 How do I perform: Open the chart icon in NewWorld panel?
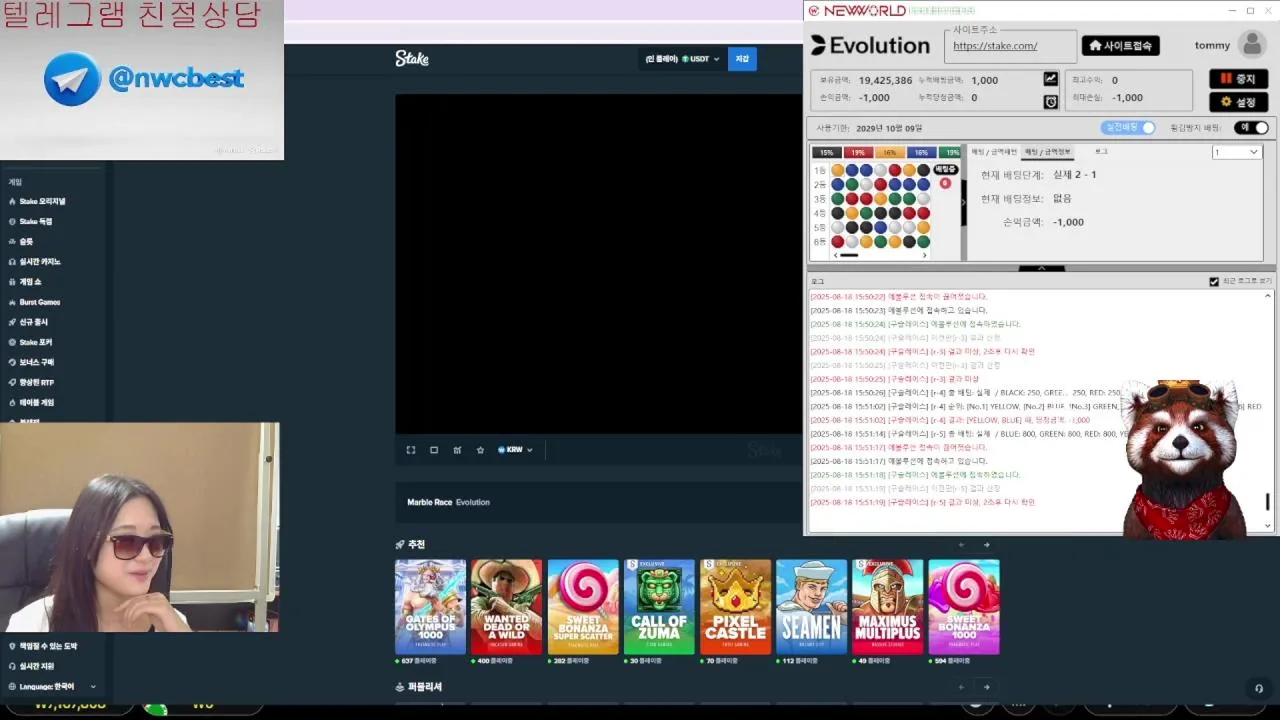[x=1050, y=79]
